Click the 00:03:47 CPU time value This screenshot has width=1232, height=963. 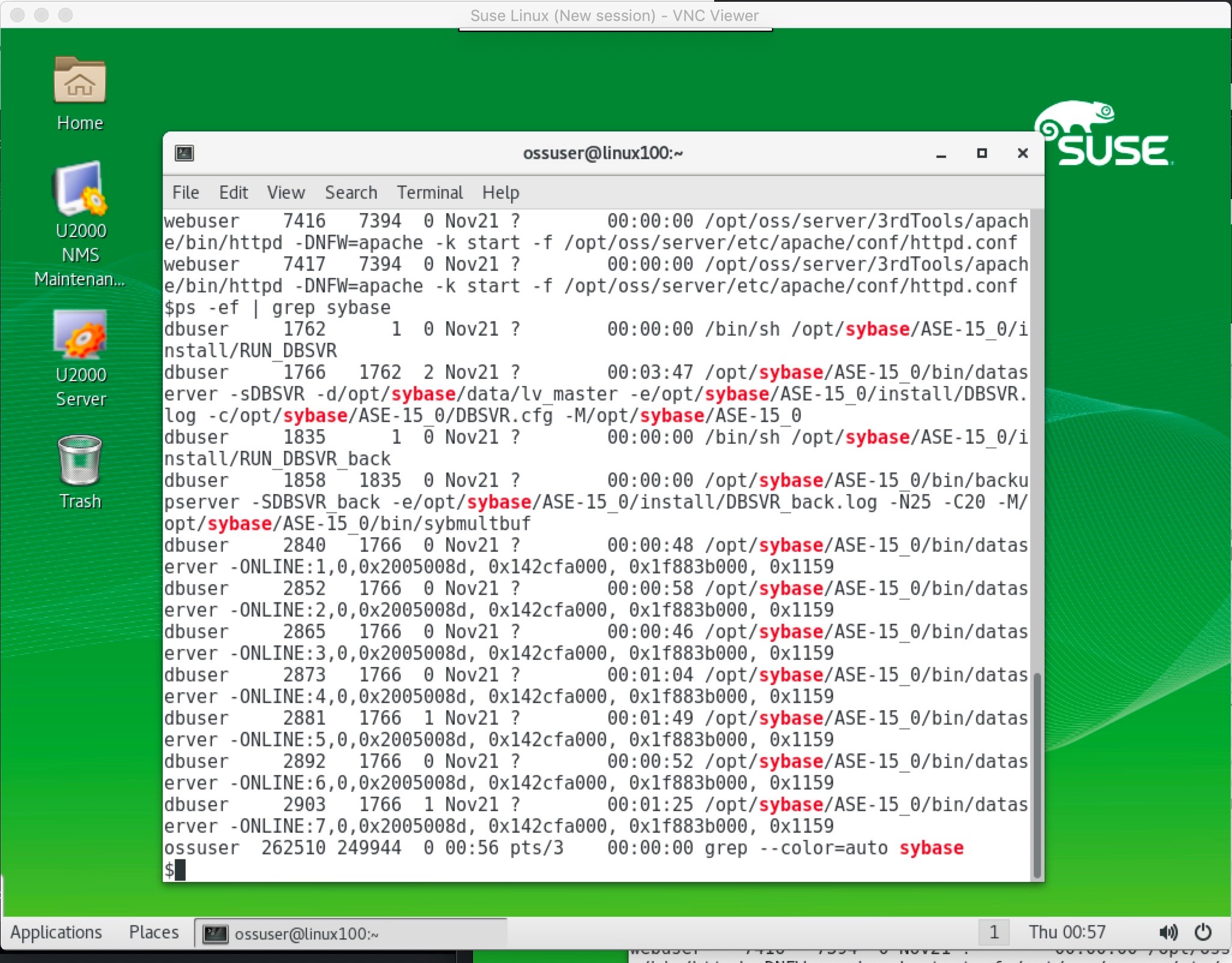650,373
